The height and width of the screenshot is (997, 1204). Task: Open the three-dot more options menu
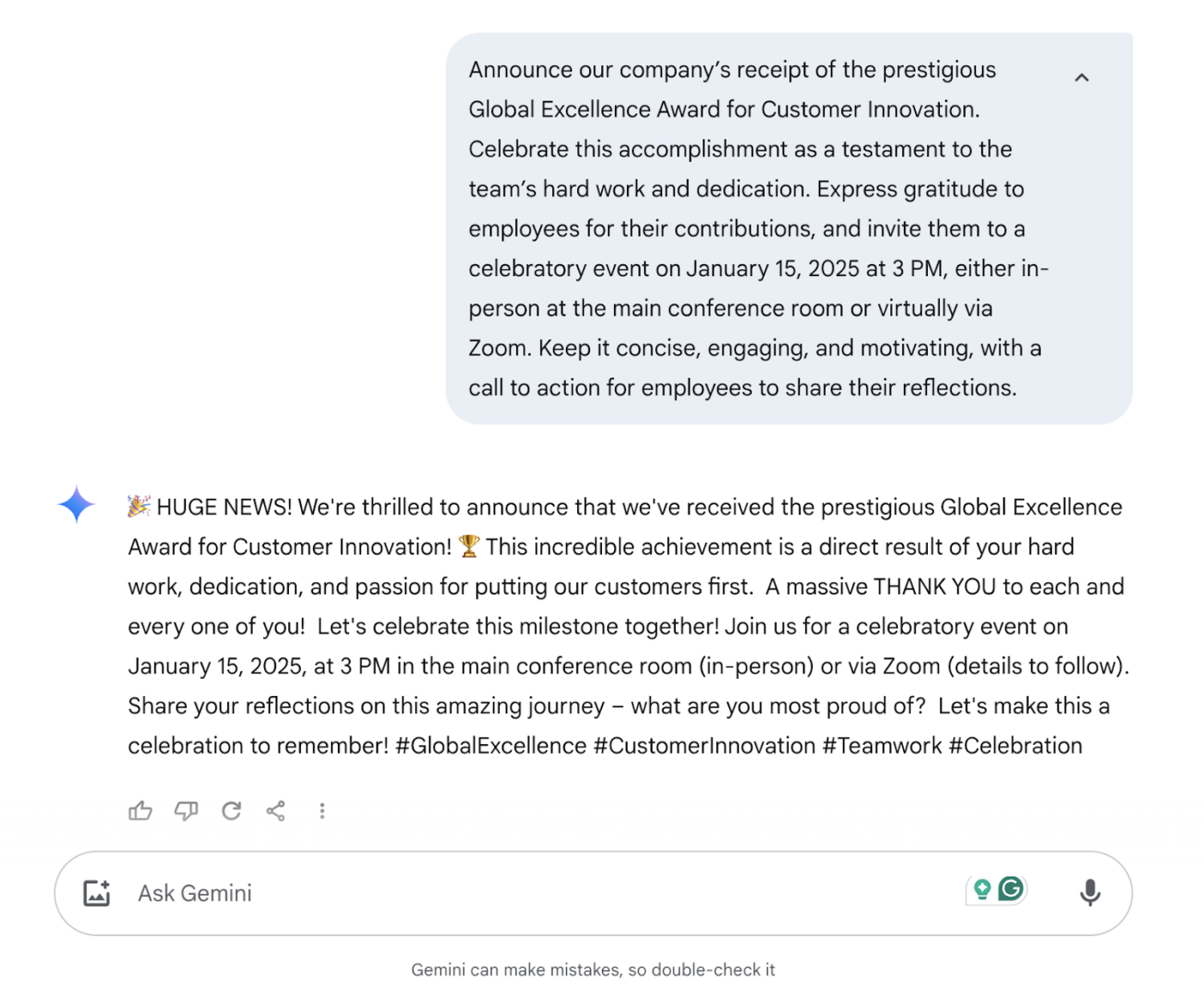322,811
